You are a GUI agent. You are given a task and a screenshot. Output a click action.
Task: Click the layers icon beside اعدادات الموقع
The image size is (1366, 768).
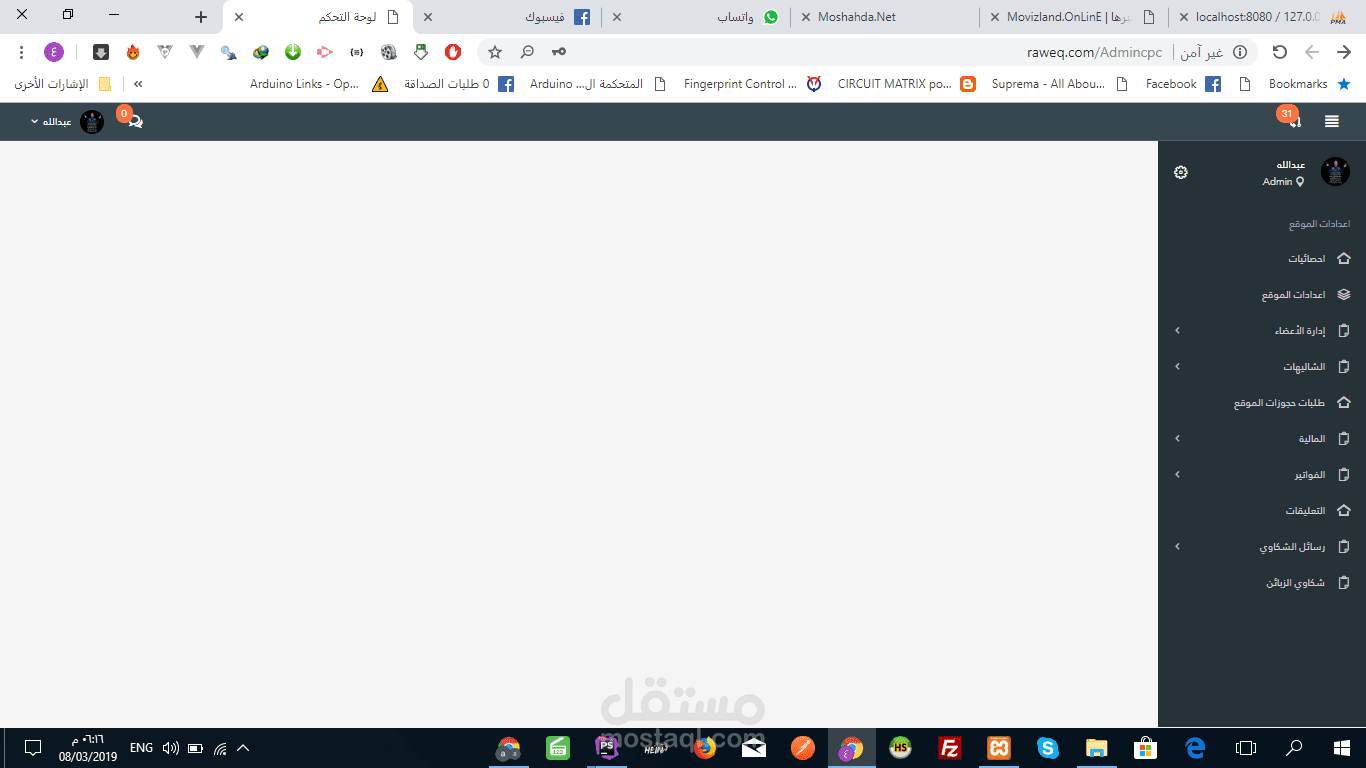click(1343, 295)
